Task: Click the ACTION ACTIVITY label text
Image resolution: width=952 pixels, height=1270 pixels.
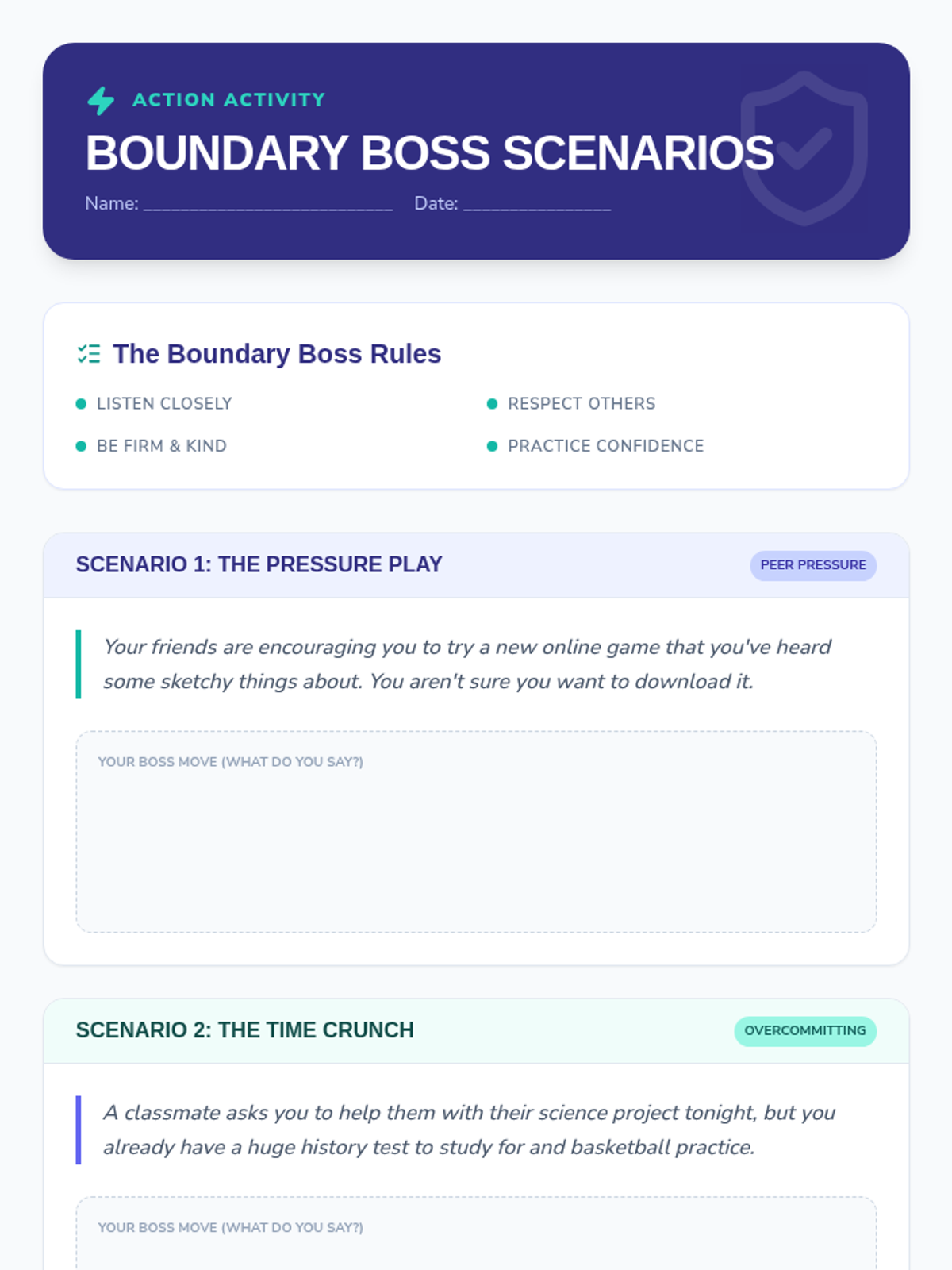Action: point(229,100)
